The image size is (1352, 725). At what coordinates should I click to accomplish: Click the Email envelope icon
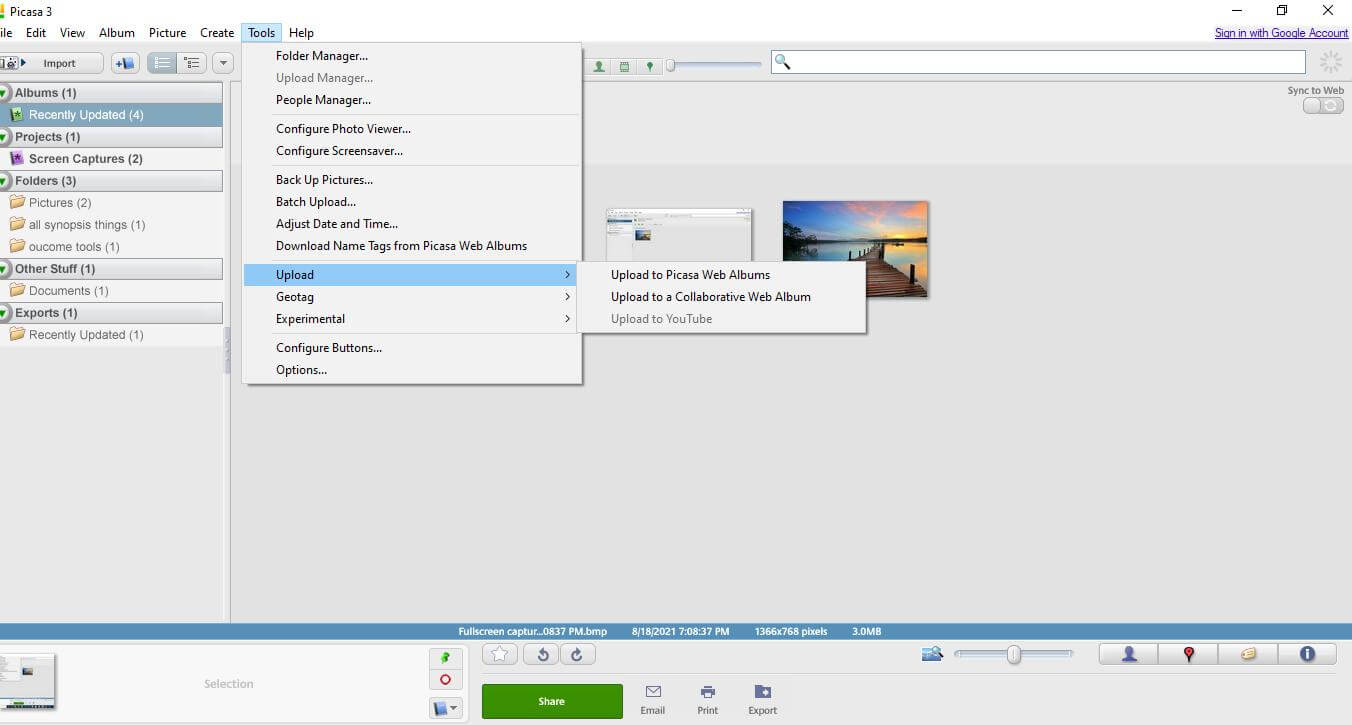pyautogui.click(x=653, y=692)
